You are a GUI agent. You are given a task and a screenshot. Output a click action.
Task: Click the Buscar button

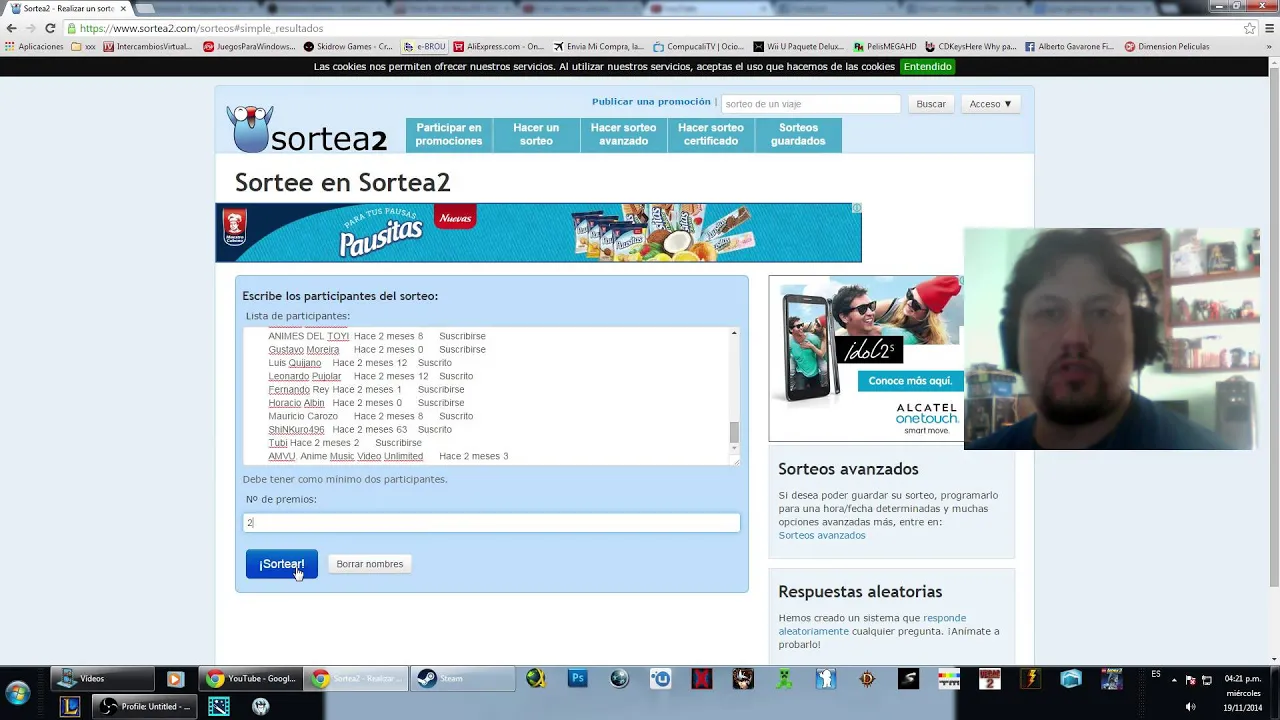tap(931, 104)
